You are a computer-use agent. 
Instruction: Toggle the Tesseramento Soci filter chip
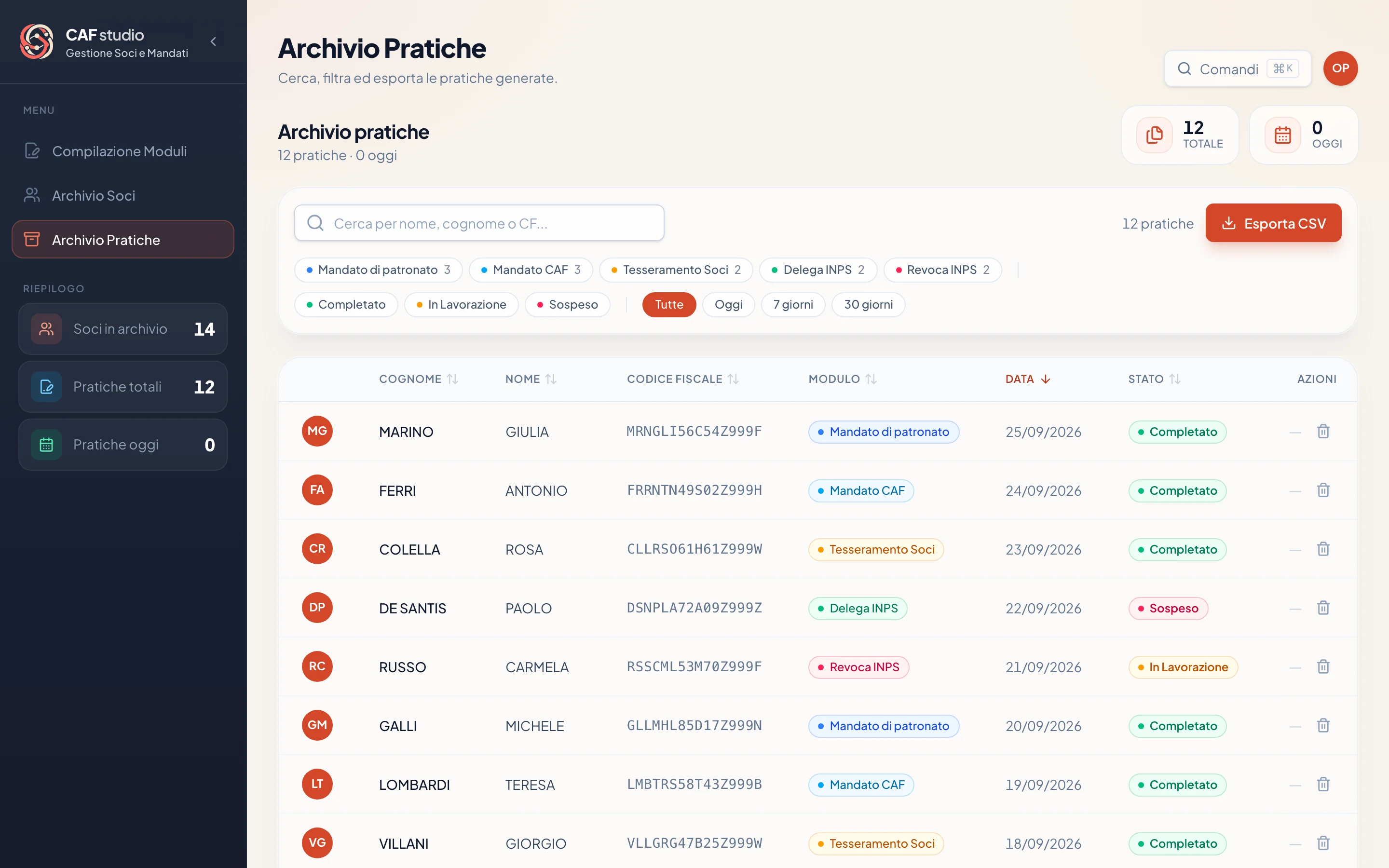click(676, 270)
